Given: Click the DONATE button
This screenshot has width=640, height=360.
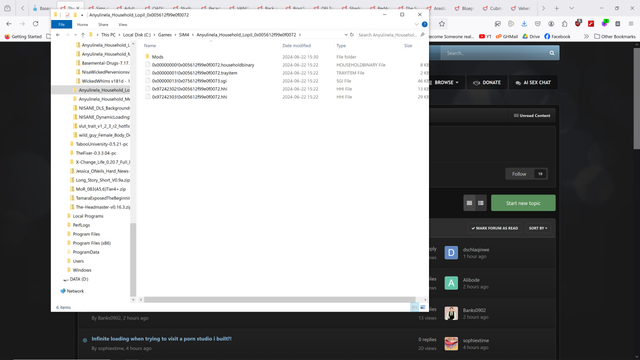Looking at the screenshot, I should [x=487, y=82].
